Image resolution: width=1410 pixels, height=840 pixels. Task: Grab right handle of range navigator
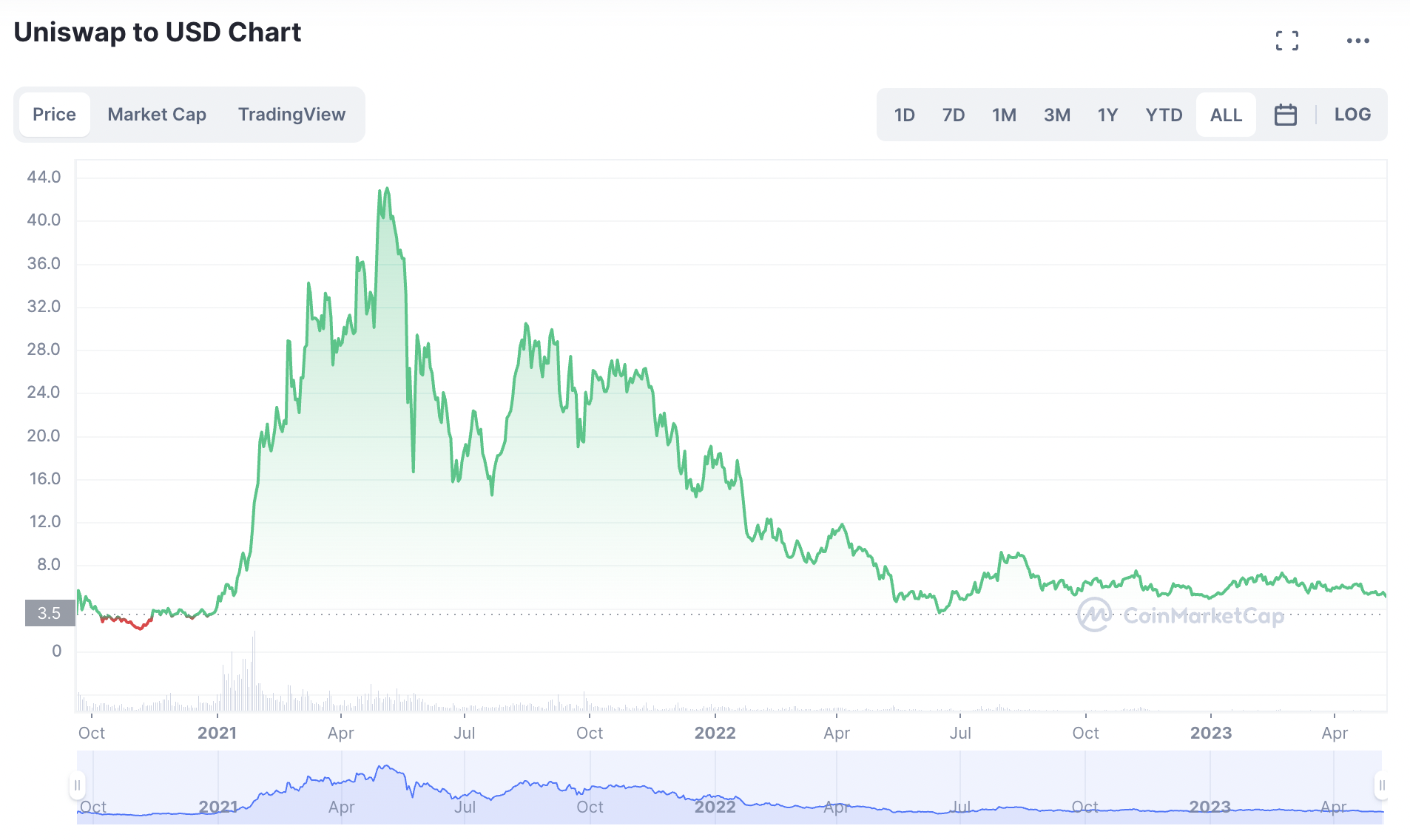point(1381,785)
